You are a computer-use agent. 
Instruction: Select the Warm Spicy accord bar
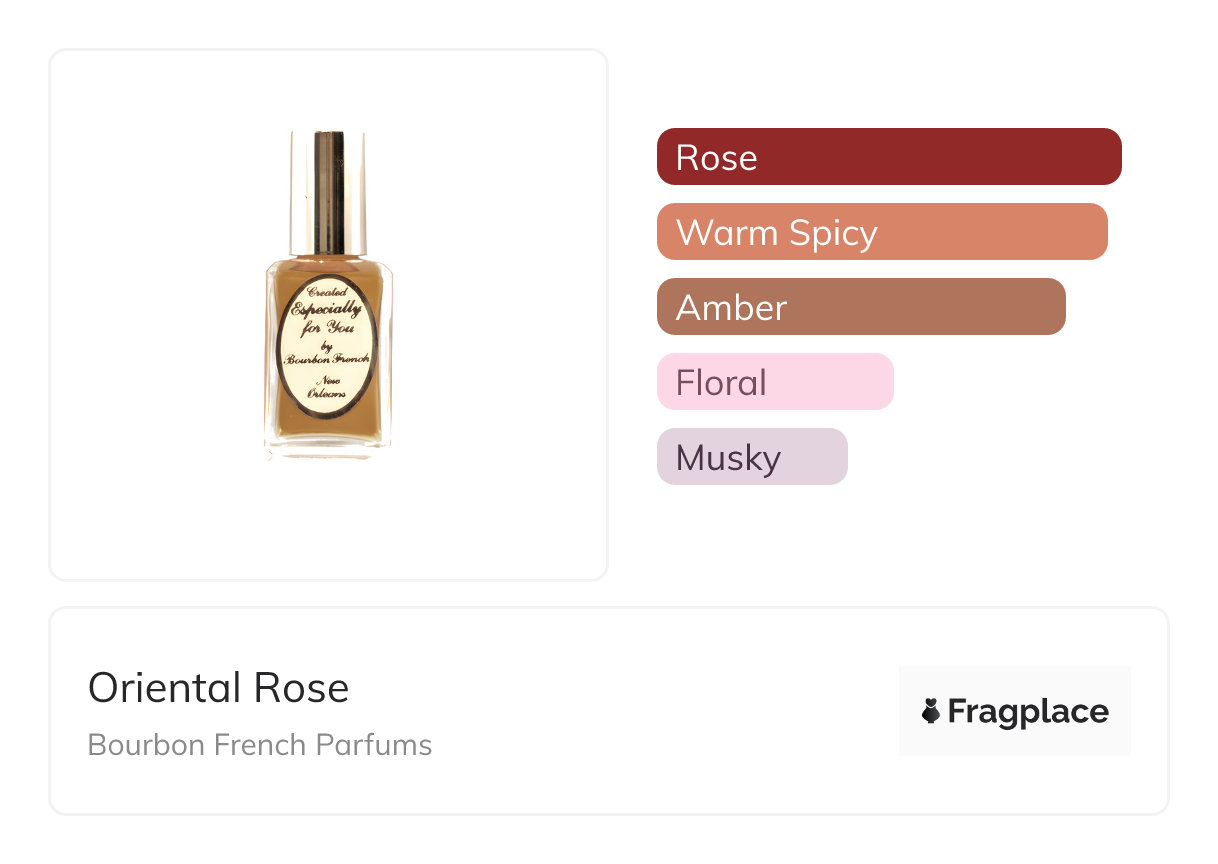tap(881, 232)
